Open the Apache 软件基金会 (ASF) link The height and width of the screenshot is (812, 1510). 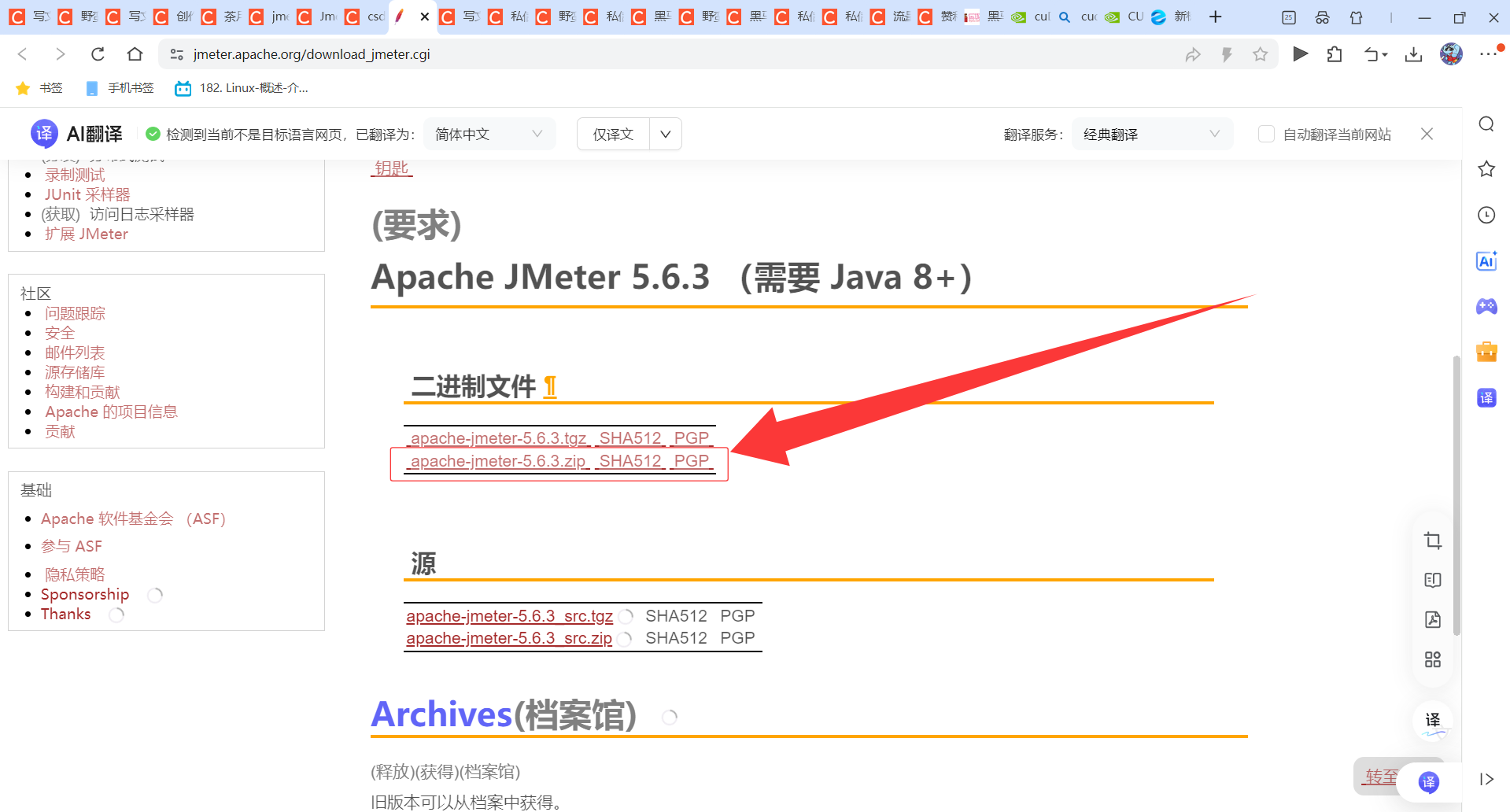click(x=133, y=519)
